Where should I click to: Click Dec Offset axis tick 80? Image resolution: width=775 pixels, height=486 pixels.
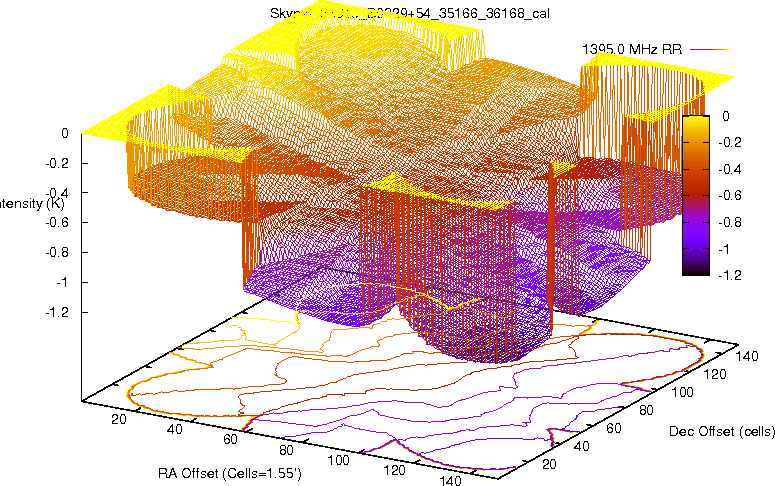pos(646,410)
